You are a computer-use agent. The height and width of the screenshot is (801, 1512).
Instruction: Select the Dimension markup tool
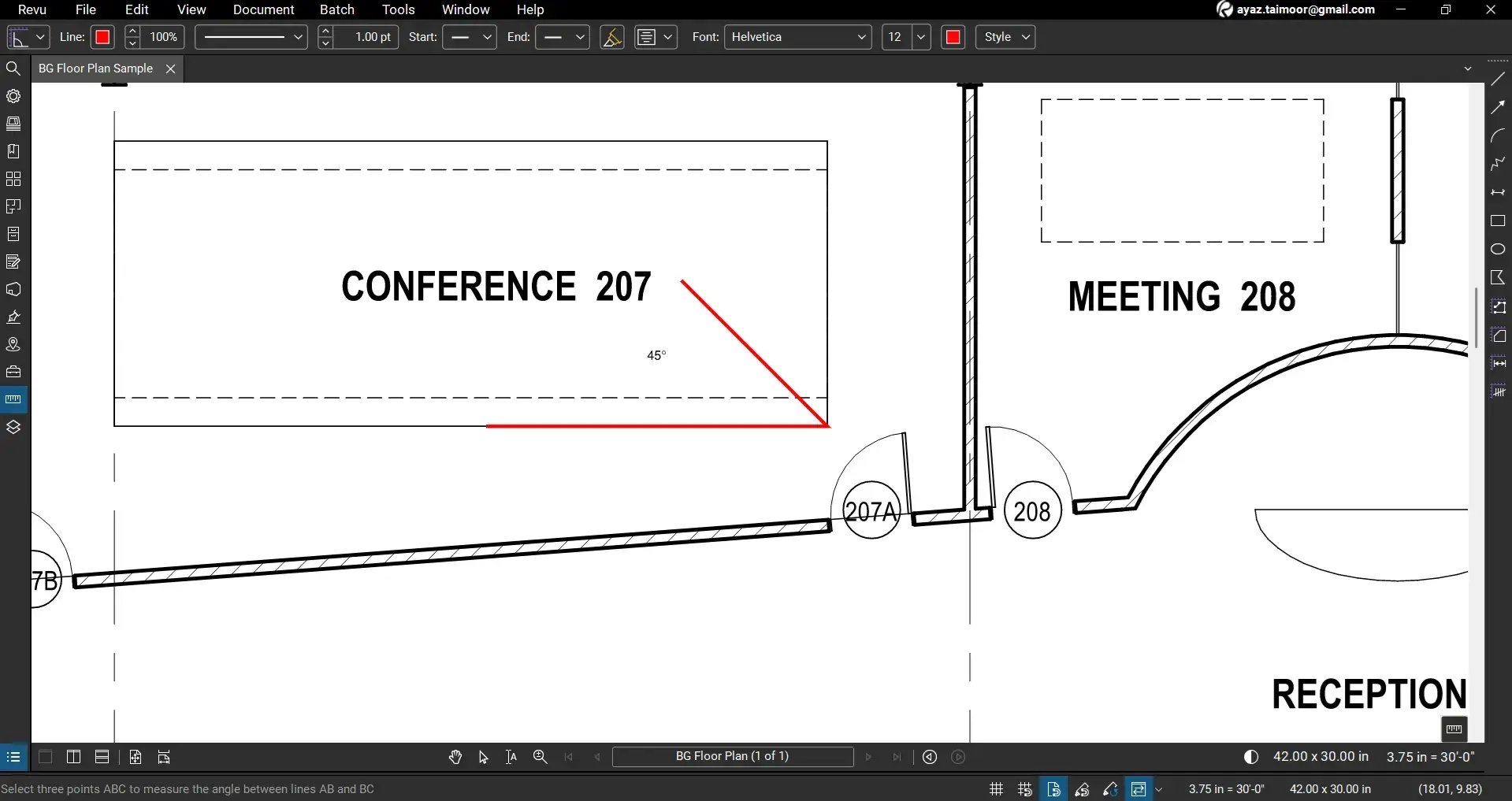[x=1498, y=192]
